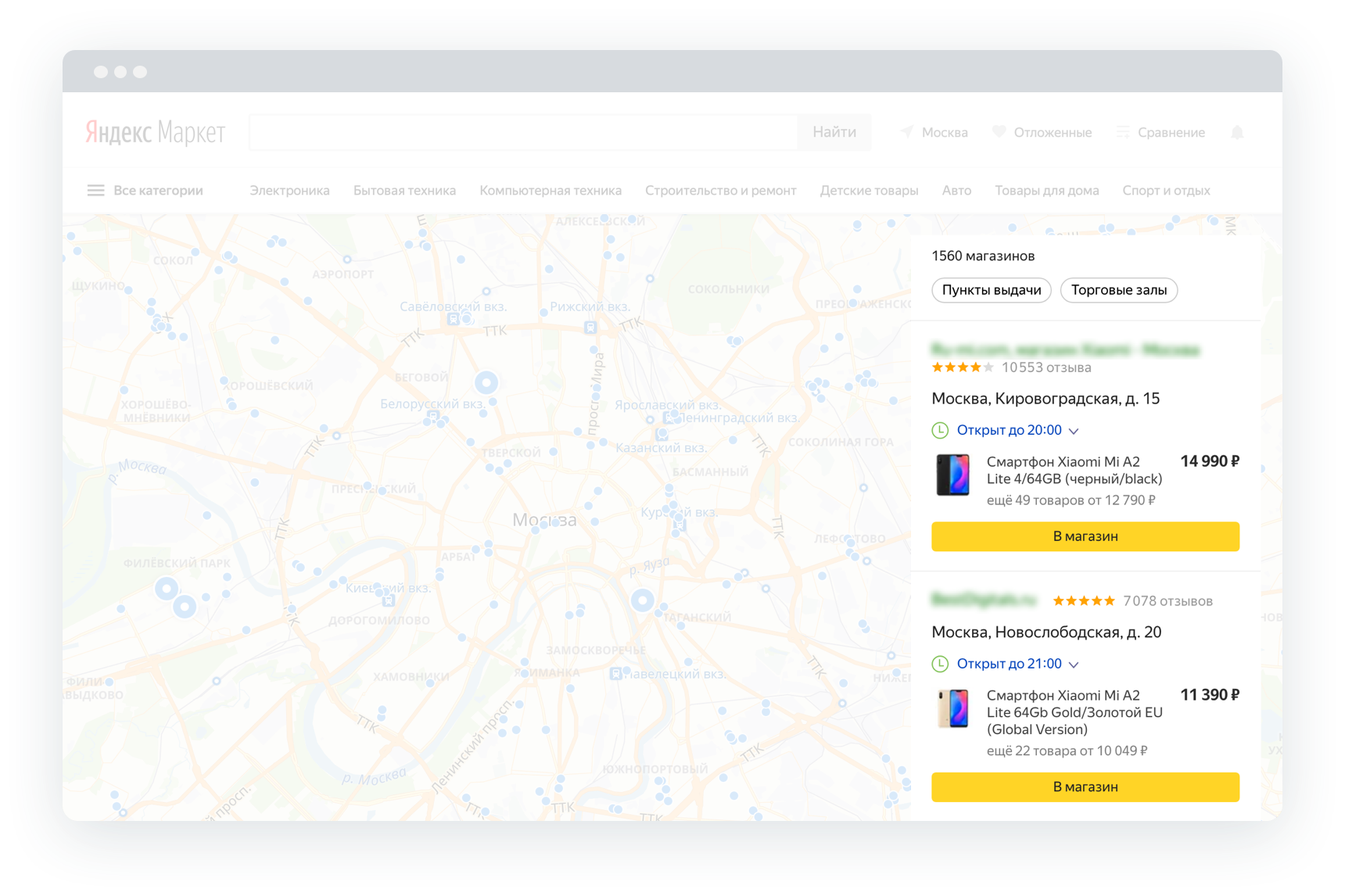
Task: Open Все категории menu
Action: click(158, 190)
